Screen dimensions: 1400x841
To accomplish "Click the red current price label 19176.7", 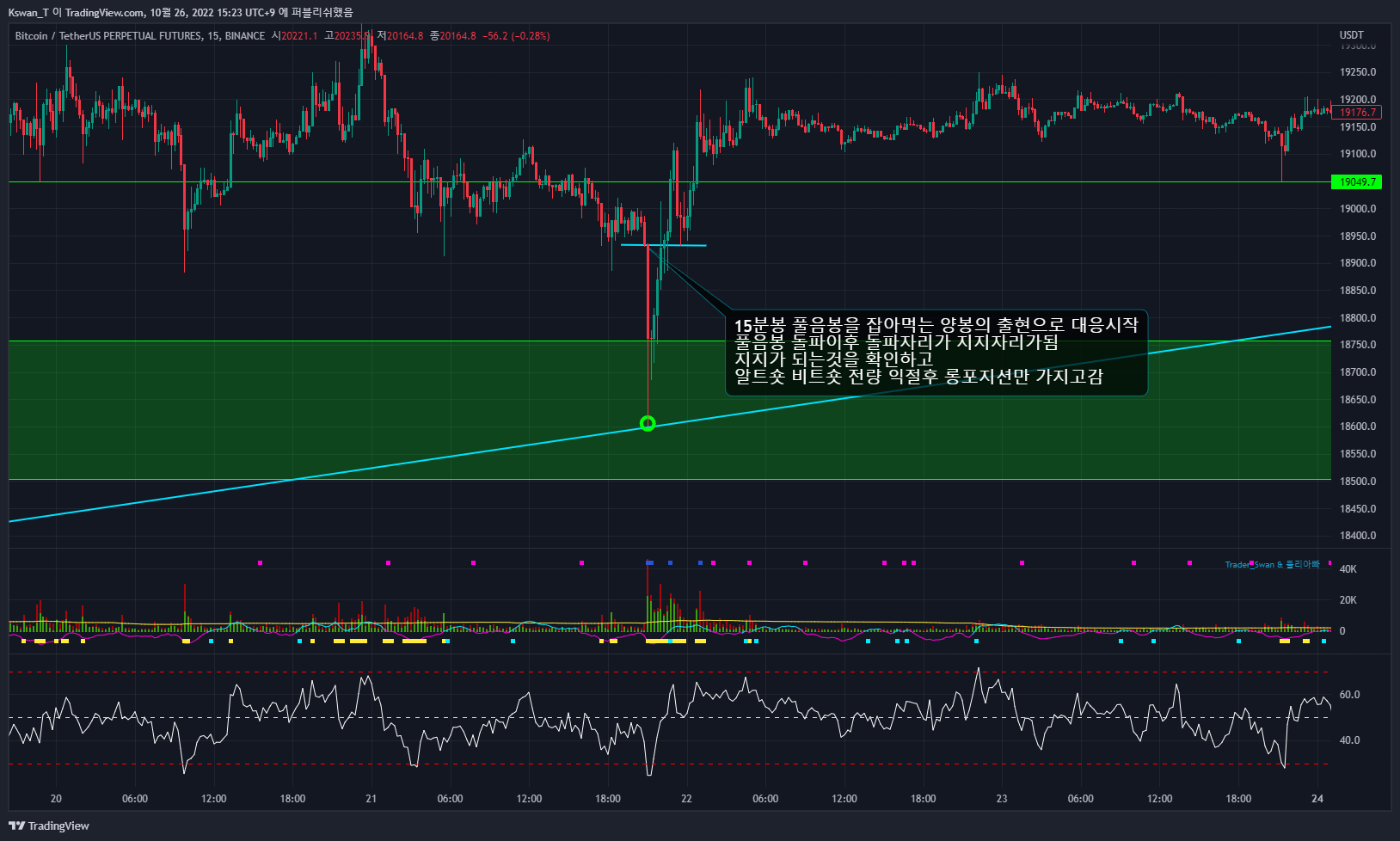I will click(1358, 113).
